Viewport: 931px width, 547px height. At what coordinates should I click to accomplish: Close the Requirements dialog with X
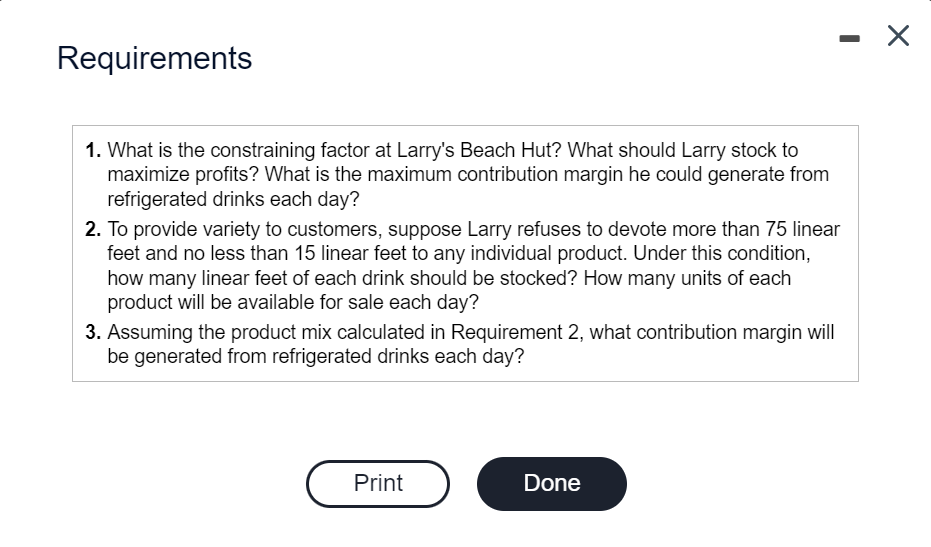(898, 37)
